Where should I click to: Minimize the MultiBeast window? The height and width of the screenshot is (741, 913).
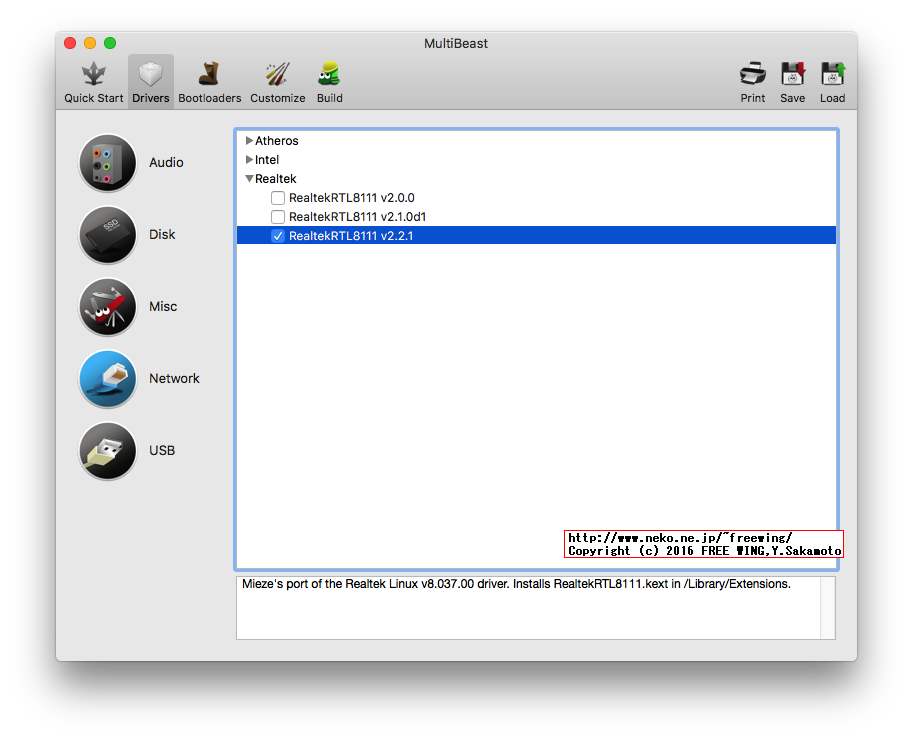90,43
